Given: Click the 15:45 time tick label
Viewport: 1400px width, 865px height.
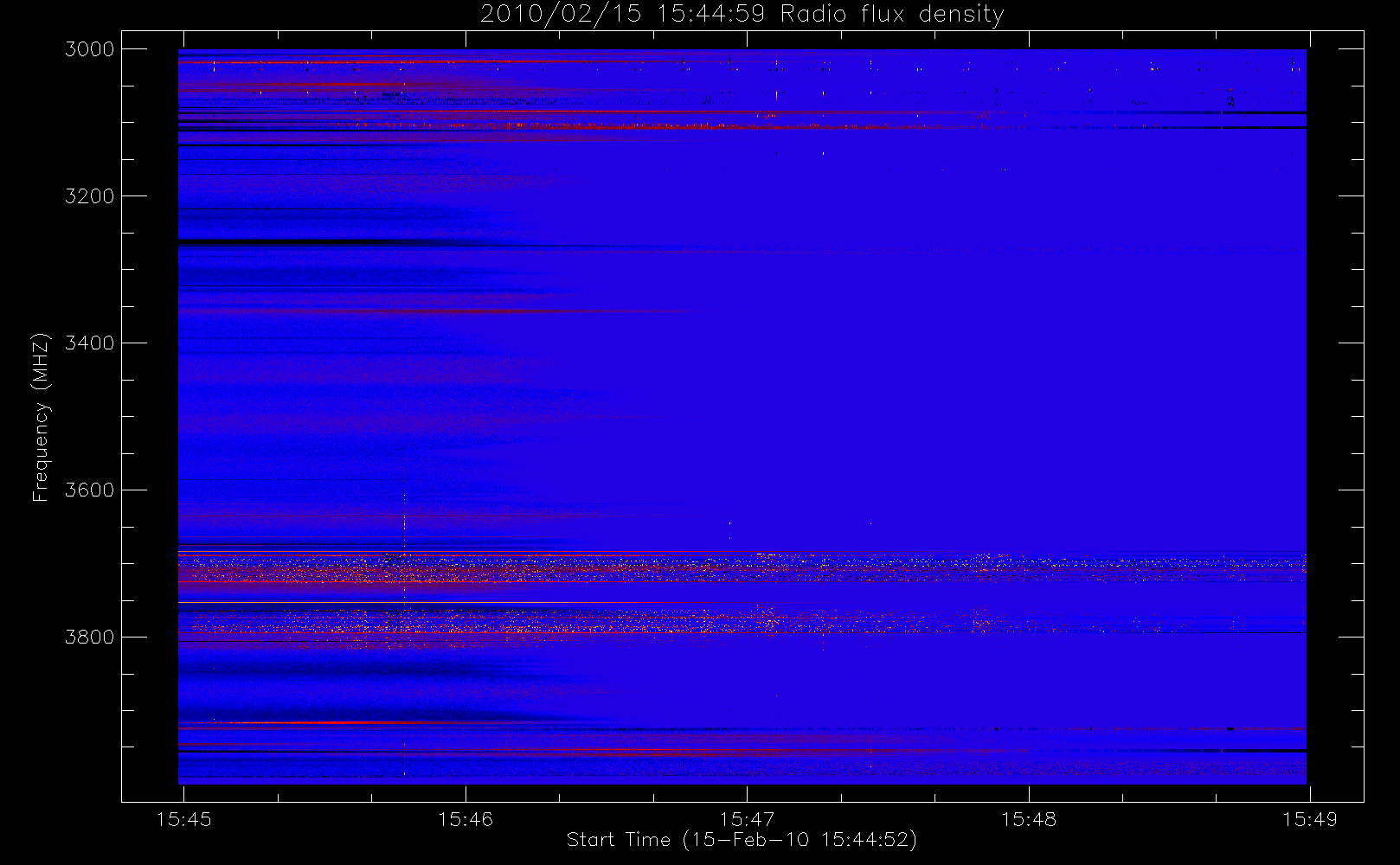Looking at the screenshot, I should [183, 819].
